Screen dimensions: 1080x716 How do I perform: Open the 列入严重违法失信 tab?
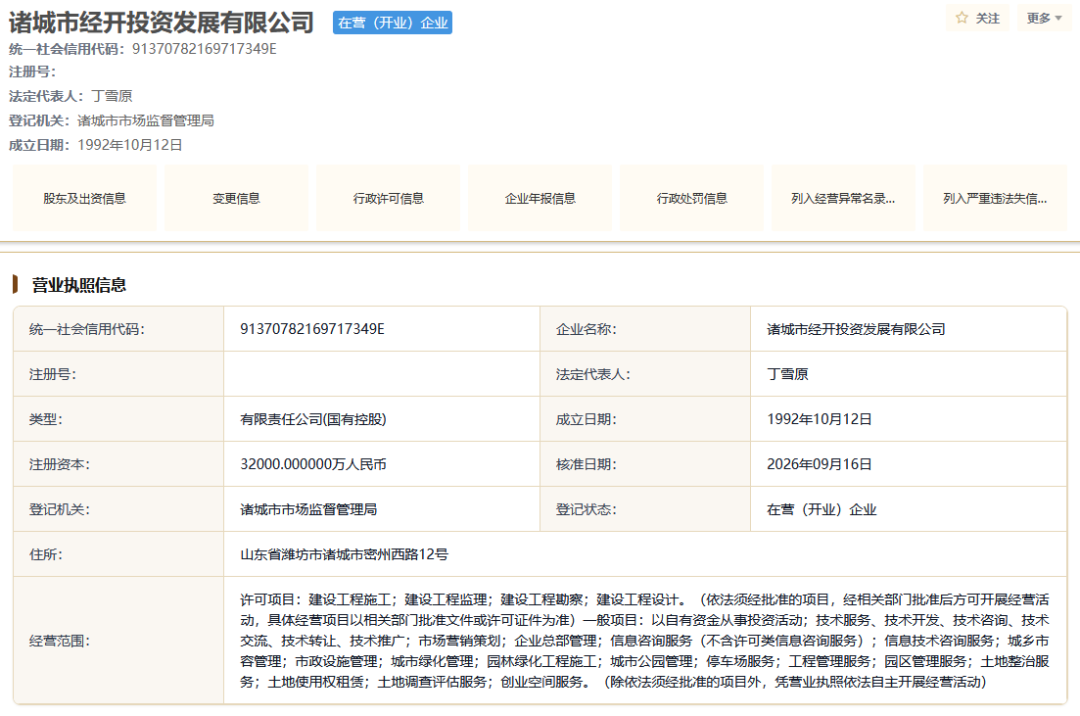(995, 198)
